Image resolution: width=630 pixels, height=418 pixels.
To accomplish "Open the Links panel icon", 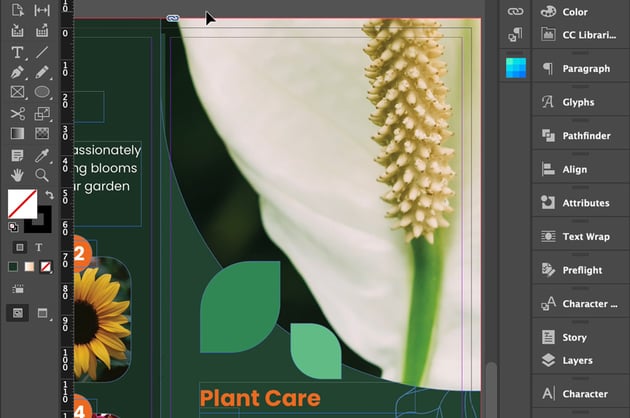I will pyautogui.click(x=515, y=12).
